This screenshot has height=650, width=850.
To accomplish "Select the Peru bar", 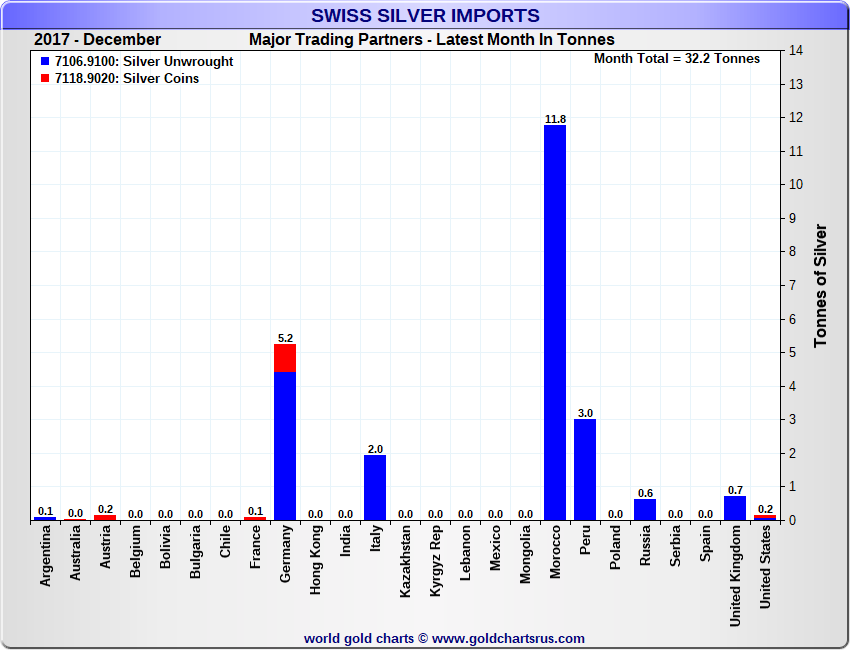I will [x=585, y=469].
